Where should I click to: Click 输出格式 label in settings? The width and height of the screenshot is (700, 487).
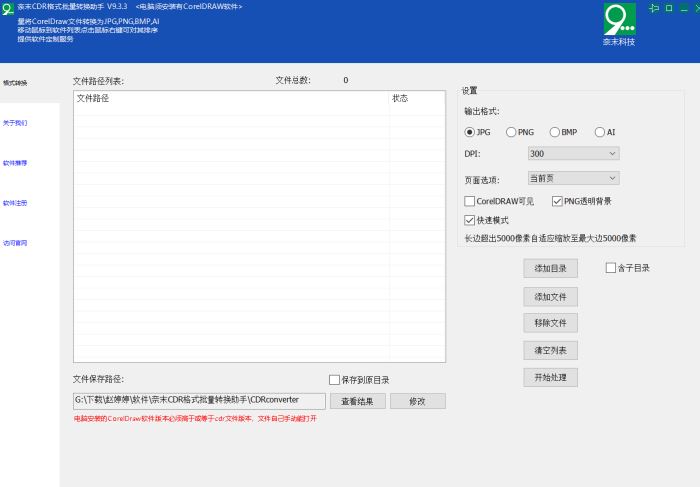click(482, 111)
